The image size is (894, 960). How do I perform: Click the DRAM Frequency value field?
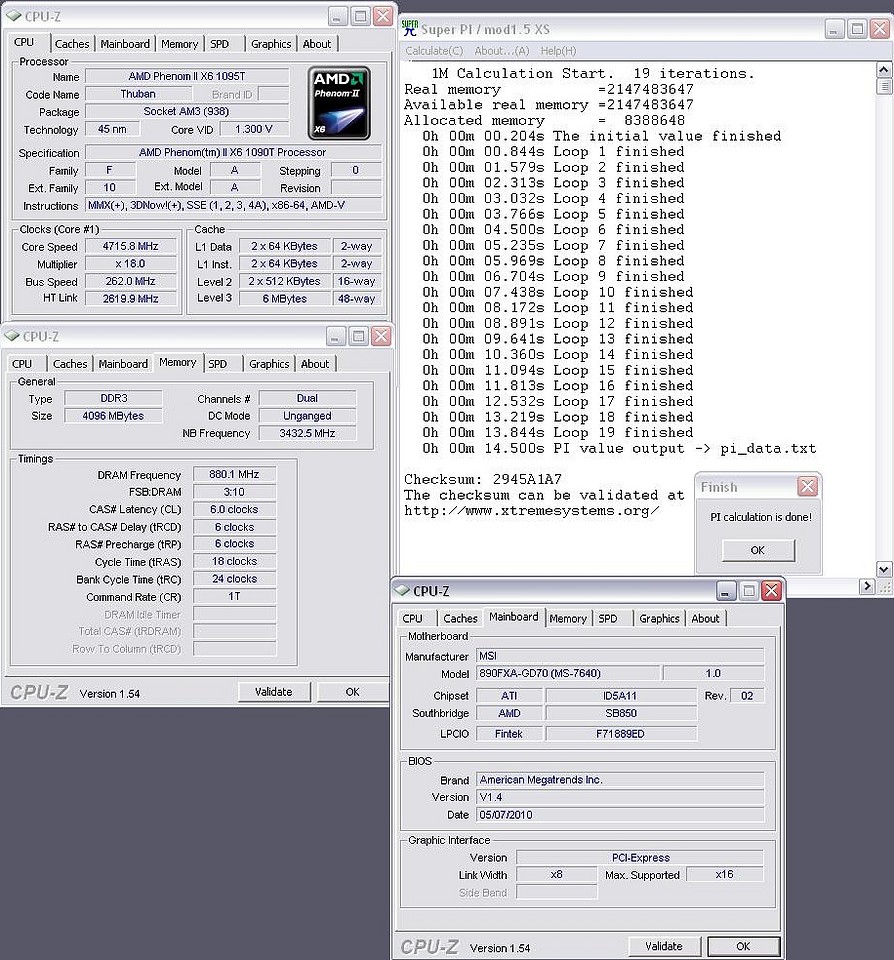[235, 475]
